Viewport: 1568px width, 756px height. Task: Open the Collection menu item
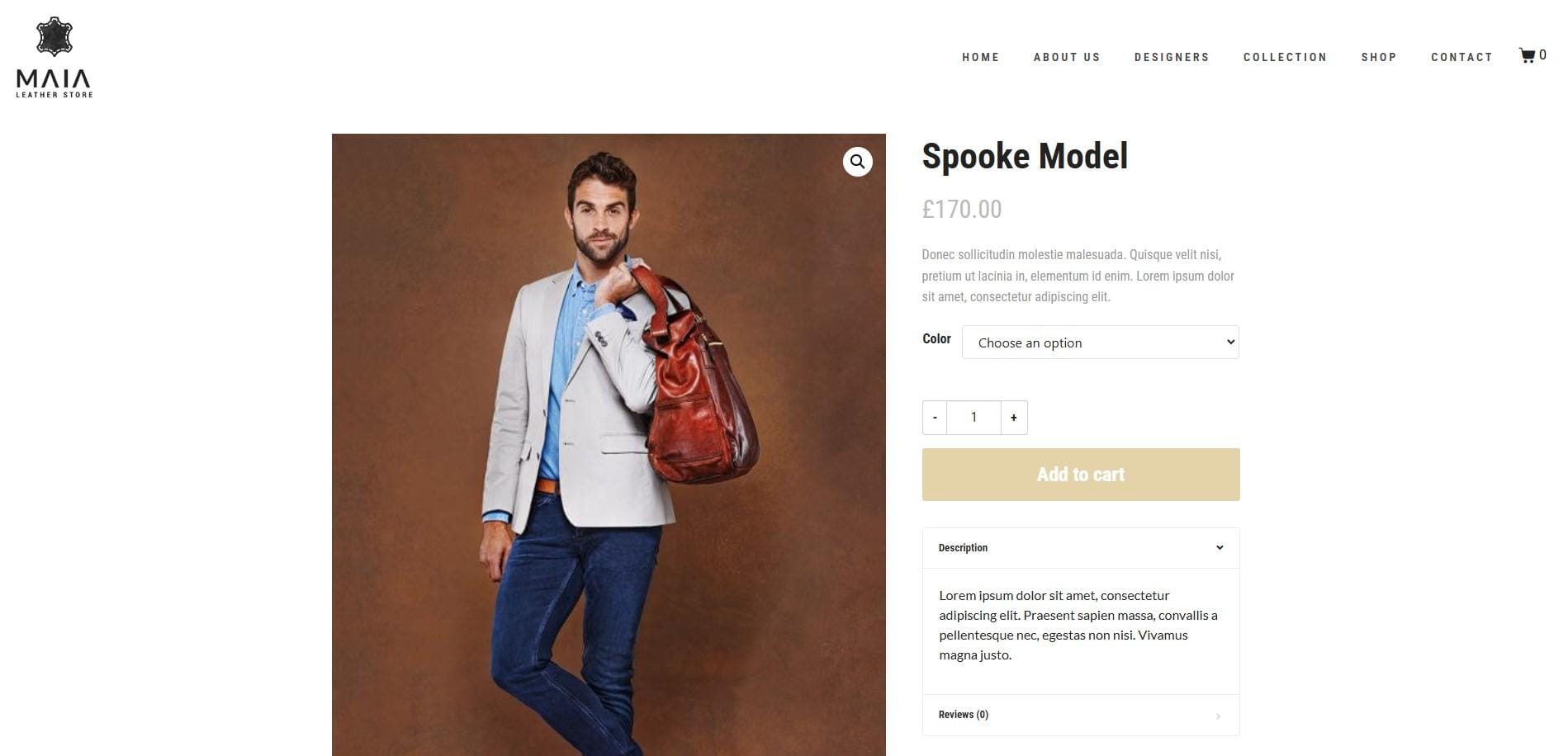pyautogui.click(x=1285, y=57)
